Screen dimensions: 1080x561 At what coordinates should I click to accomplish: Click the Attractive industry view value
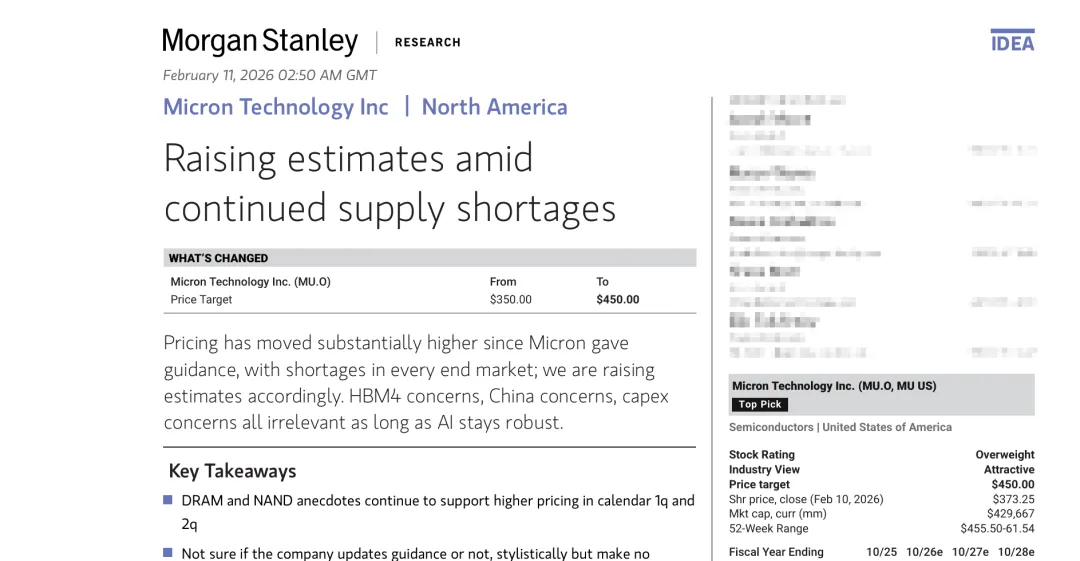click(1008, 470)
